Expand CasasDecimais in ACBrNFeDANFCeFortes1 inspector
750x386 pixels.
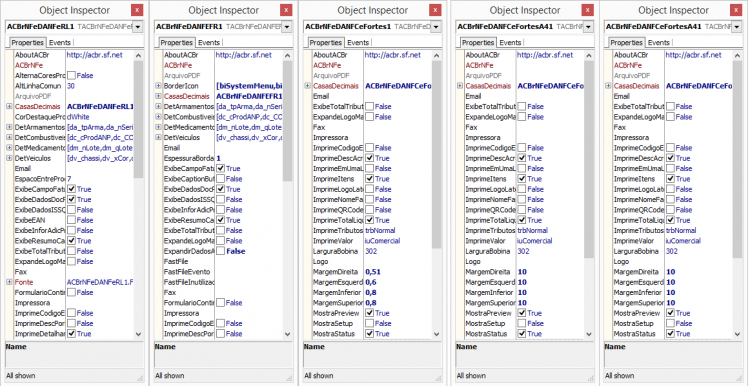click(307, 86)
